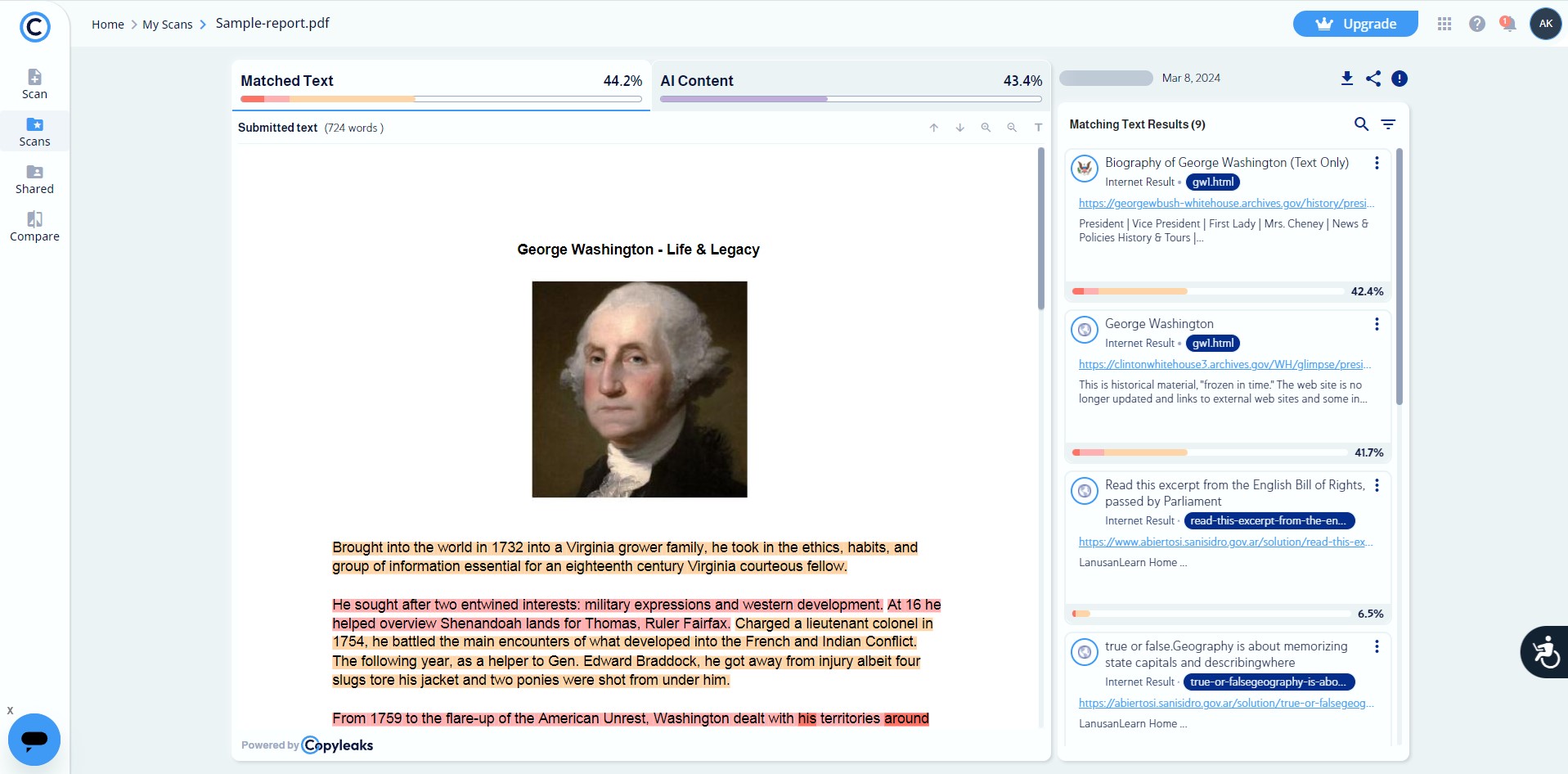Screen dimensions: 1568x774
Task: Share the scan report
Action: click(x=1373, y=79)
